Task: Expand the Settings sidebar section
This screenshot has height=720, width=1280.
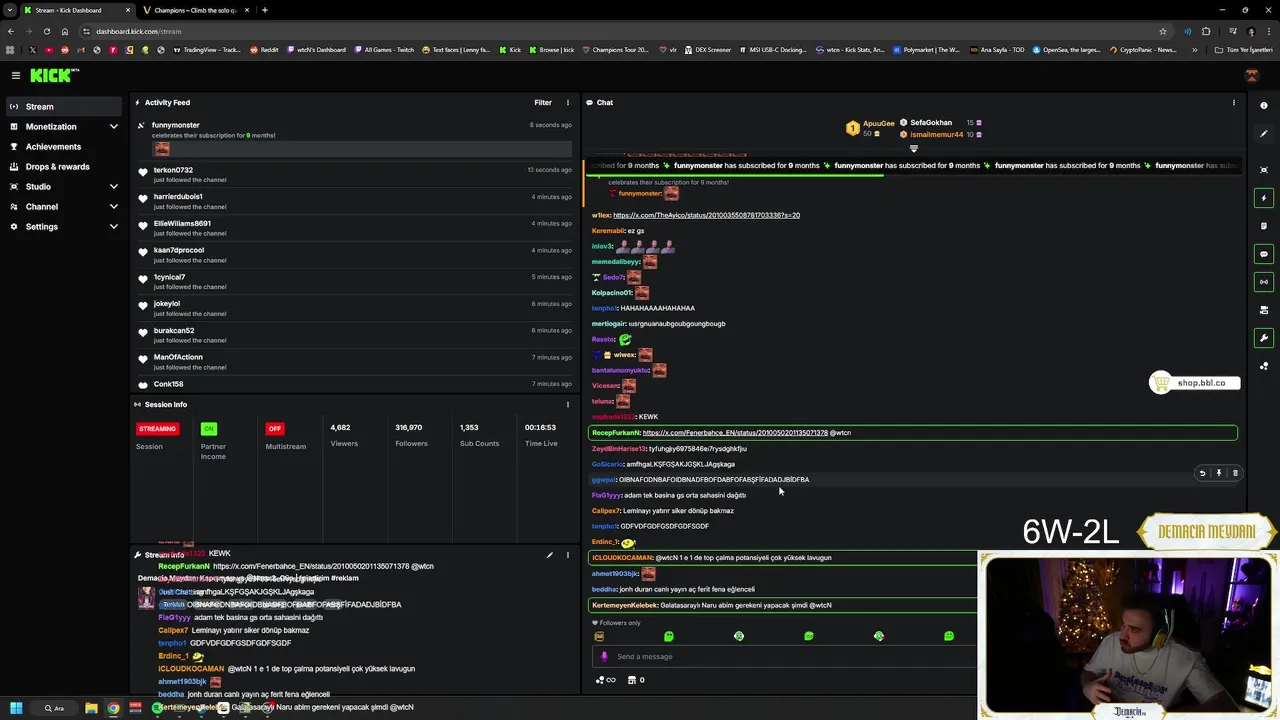Action: pyautogui.click(x=113, y=227)
